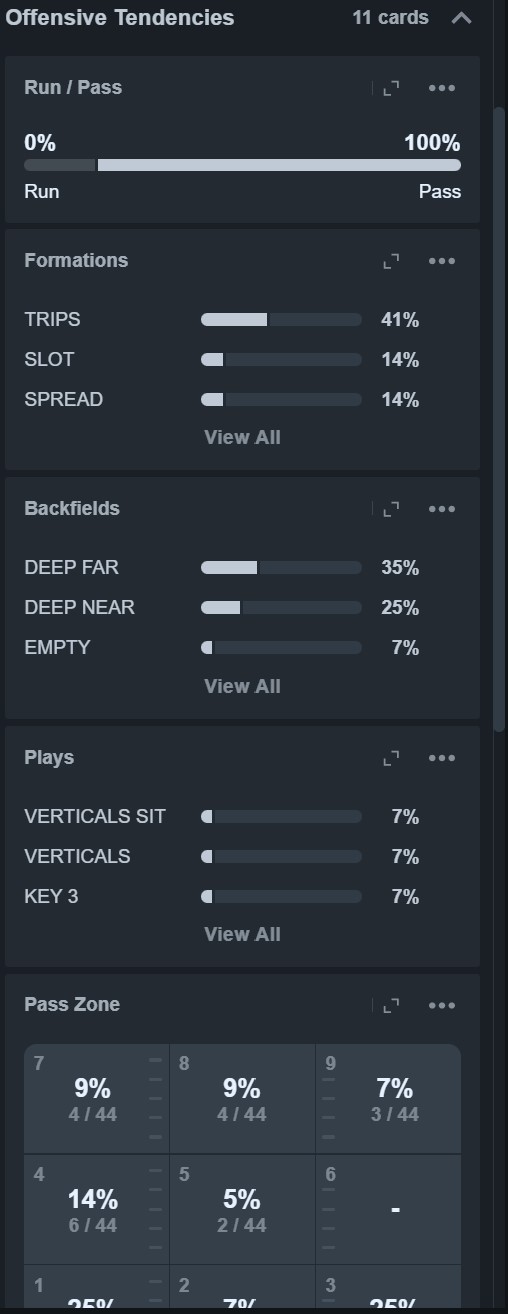Expand the Backfields card
Image resolution: width=508 pixels, height=1314 pixels.
click(x=391, y=509)
